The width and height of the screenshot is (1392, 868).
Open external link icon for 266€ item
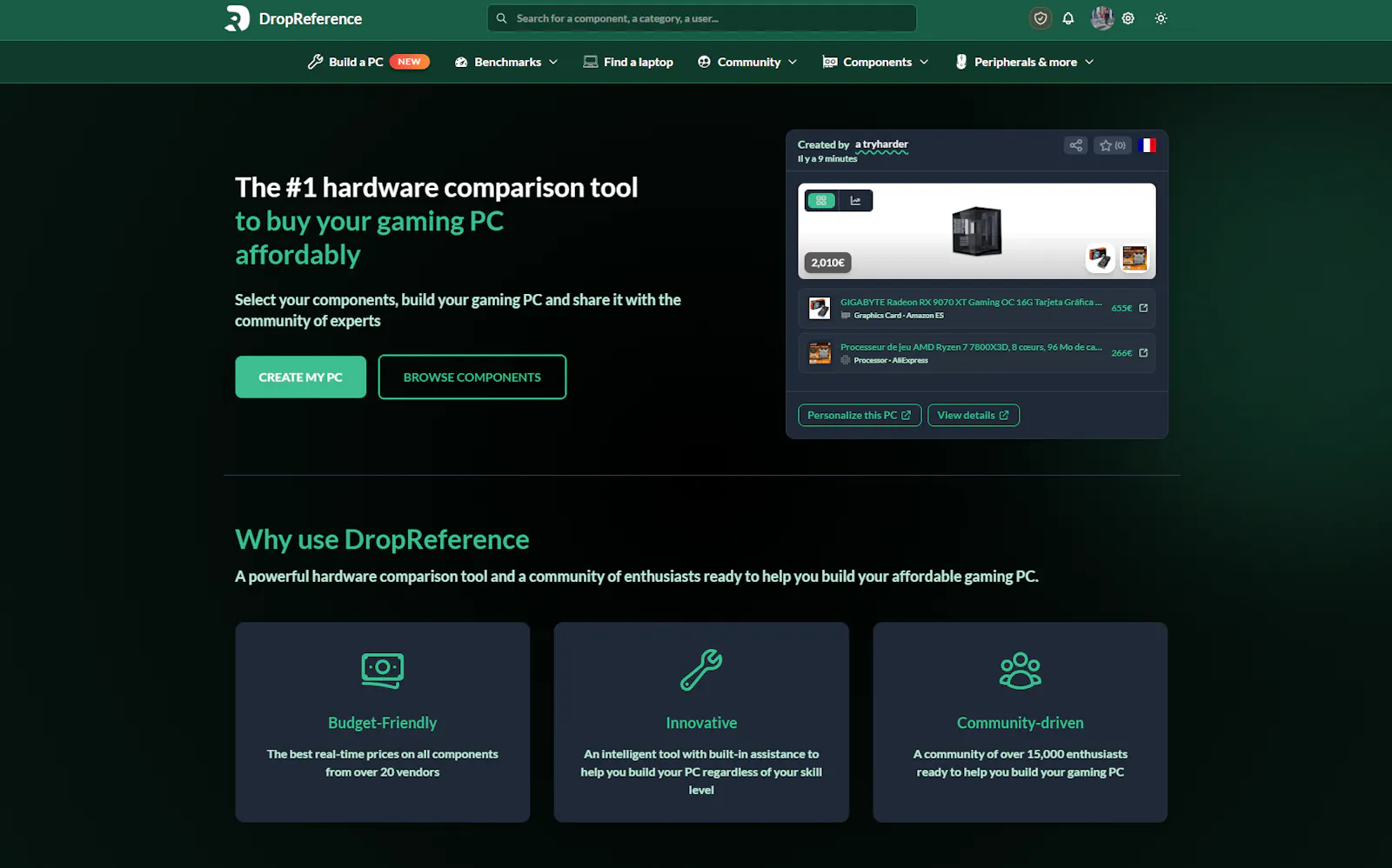coord(1143,353)
